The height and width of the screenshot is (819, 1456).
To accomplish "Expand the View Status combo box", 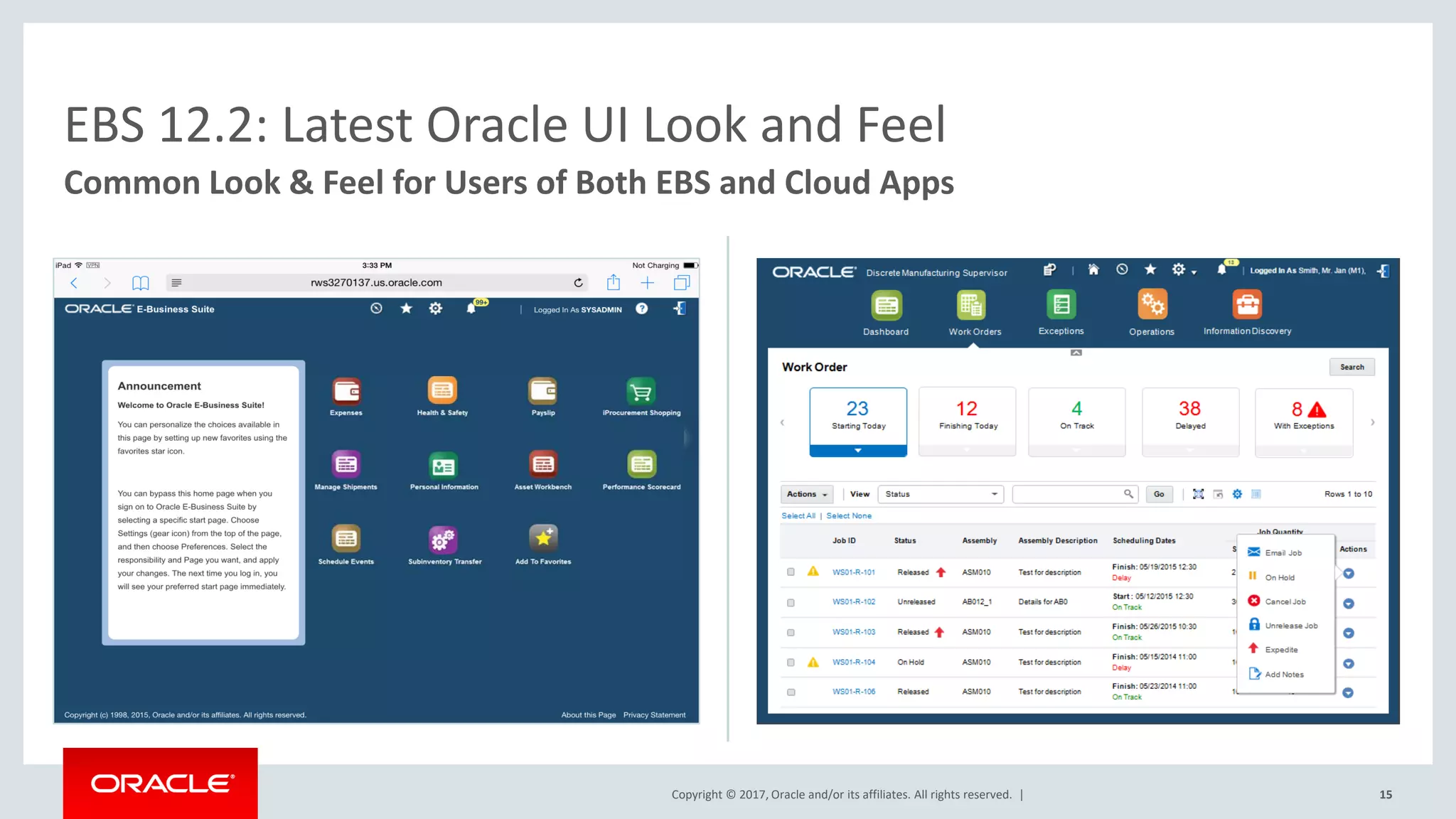I will coord(941,494).
